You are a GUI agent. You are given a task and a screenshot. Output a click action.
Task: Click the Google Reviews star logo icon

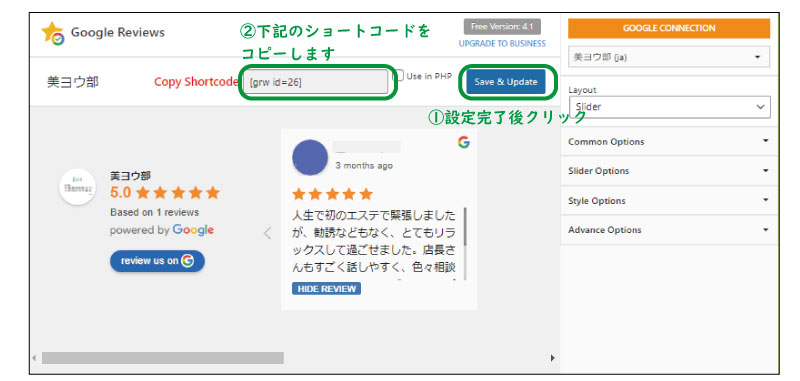tap(53, 33)
